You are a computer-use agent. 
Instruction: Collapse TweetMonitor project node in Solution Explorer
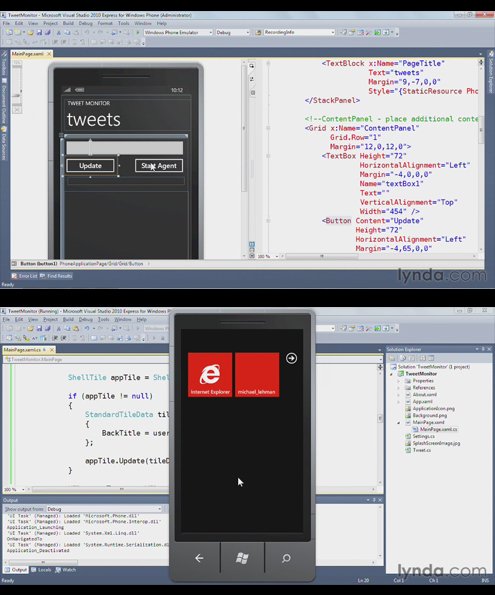[x=392, y=374]
